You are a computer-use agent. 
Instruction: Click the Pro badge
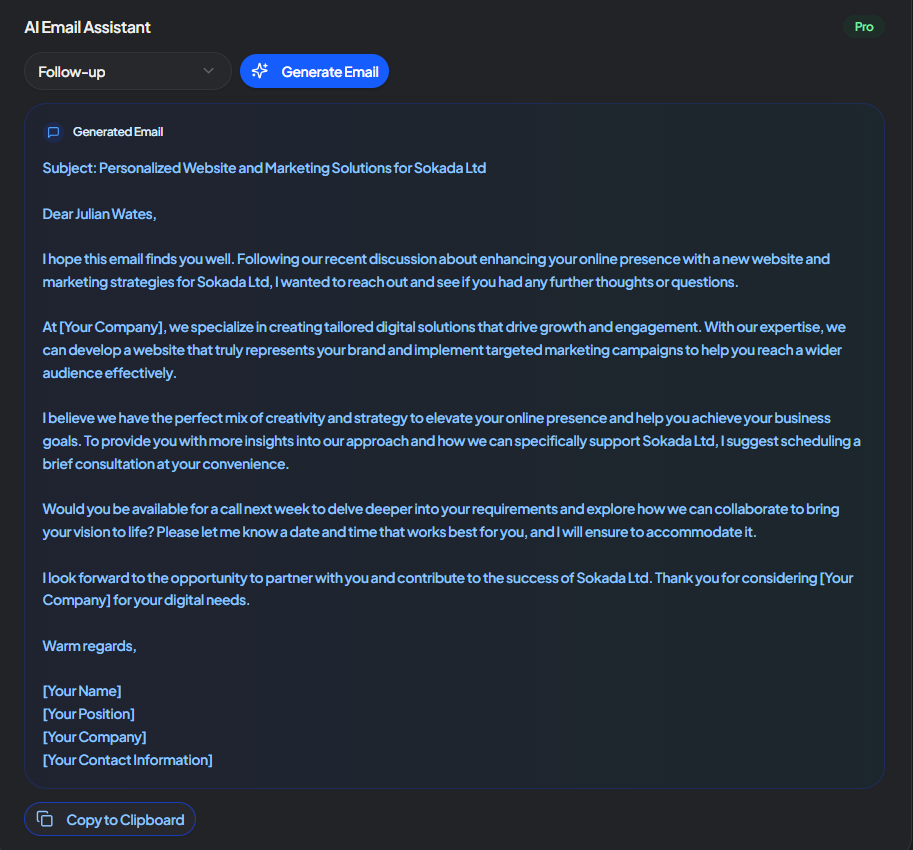(x=864, y=27)
